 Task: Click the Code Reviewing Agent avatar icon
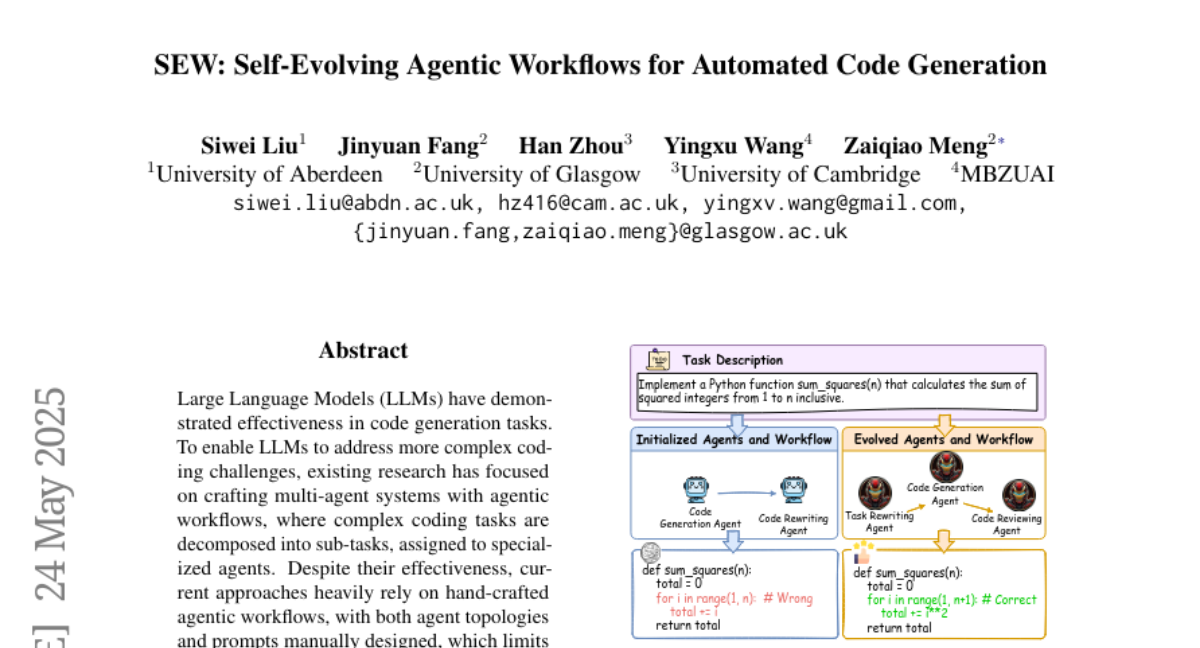click(x=1019, y=495)
